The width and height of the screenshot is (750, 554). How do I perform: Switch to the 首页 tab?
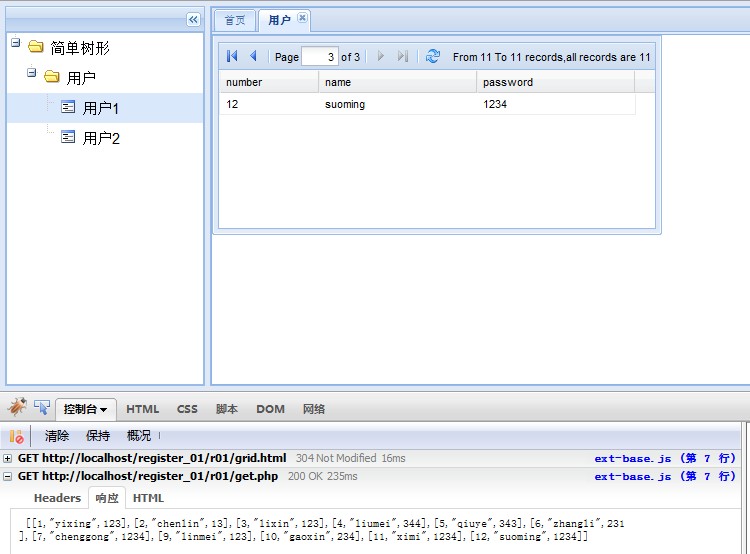235,21
